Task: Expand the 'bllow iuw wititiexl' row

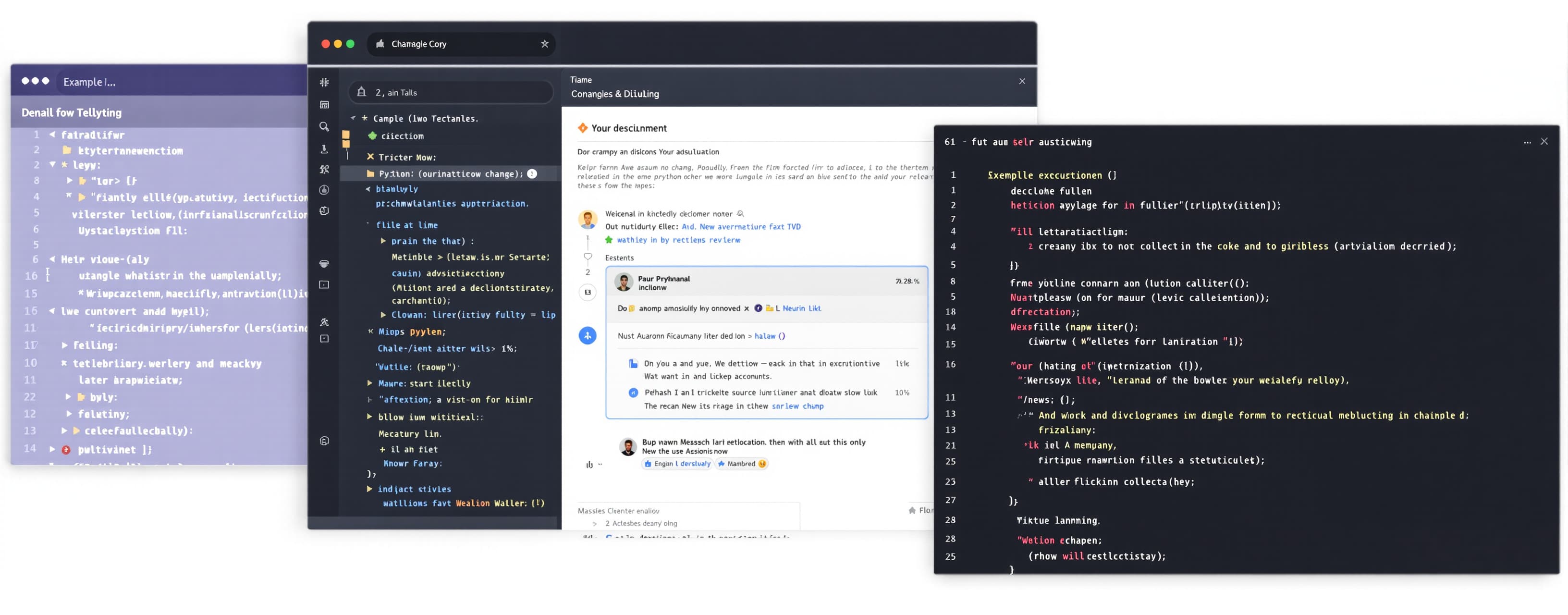Action: click(369, 417)
